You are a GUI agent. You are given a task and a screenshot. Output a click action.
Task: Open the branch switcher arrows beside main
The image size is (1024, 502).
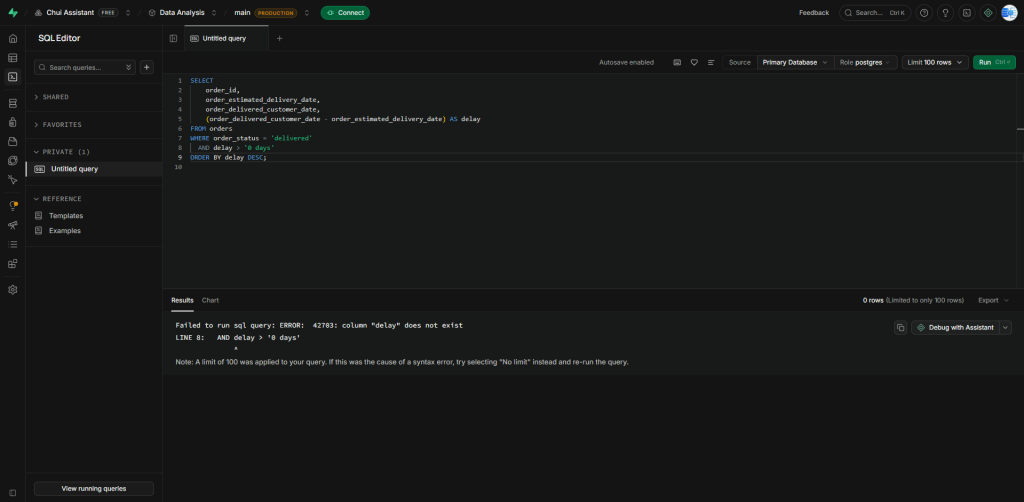(307, 12)
